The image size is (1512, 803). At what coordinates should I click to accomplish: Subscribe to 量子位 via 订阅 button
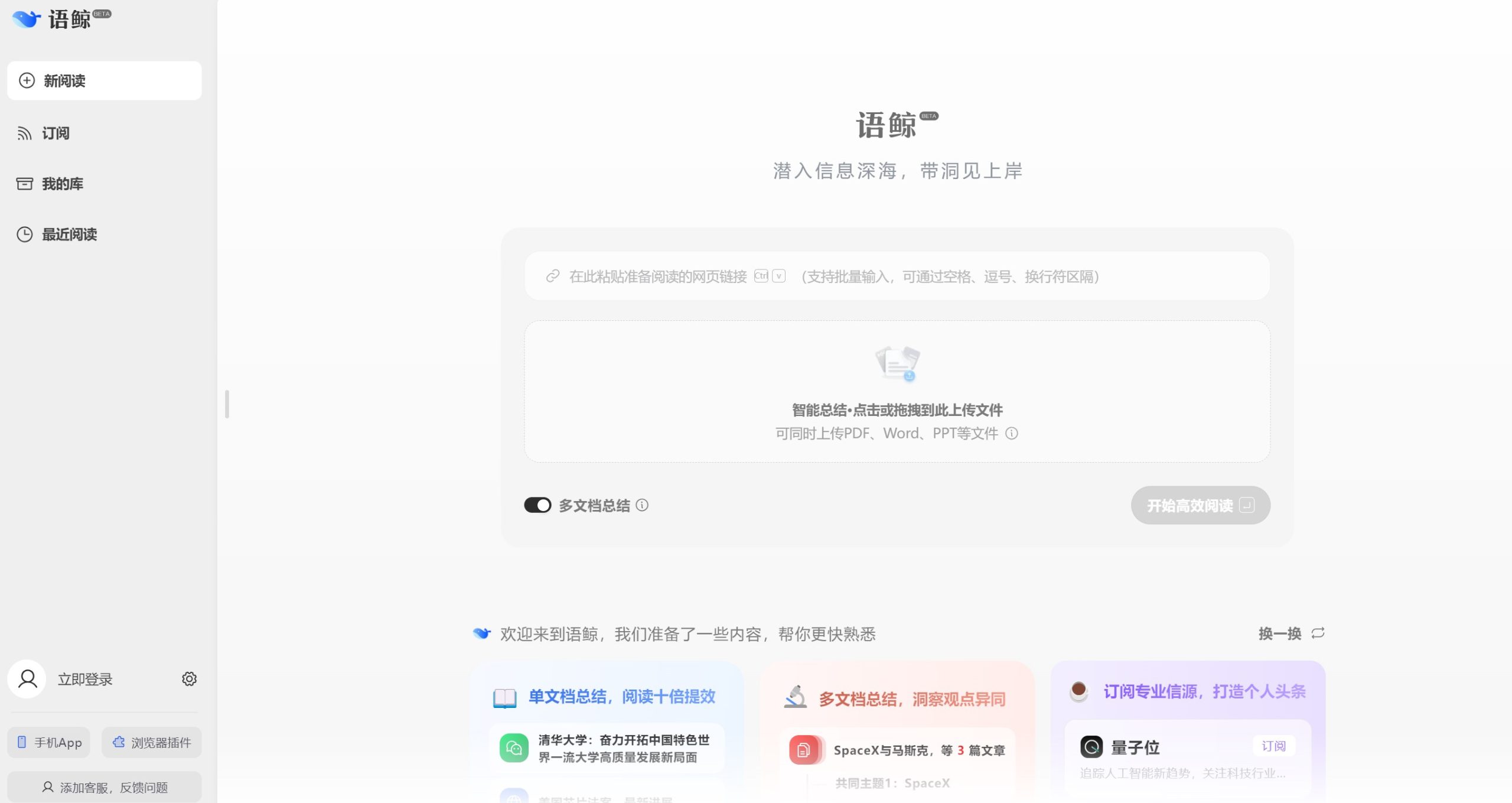click(x=1273, y=746)
